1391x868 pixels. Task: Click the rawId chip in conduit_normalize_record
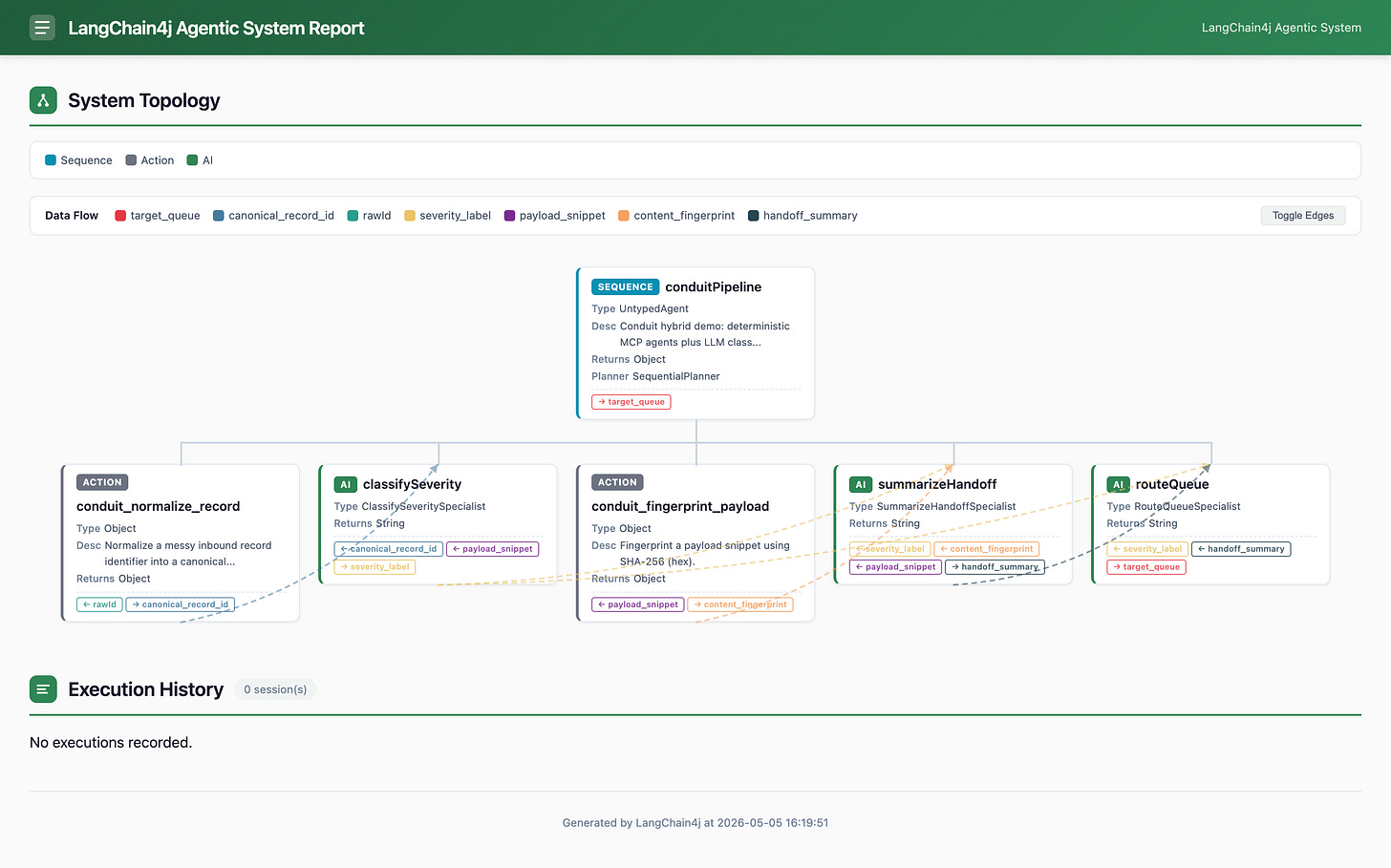point(99,604)
